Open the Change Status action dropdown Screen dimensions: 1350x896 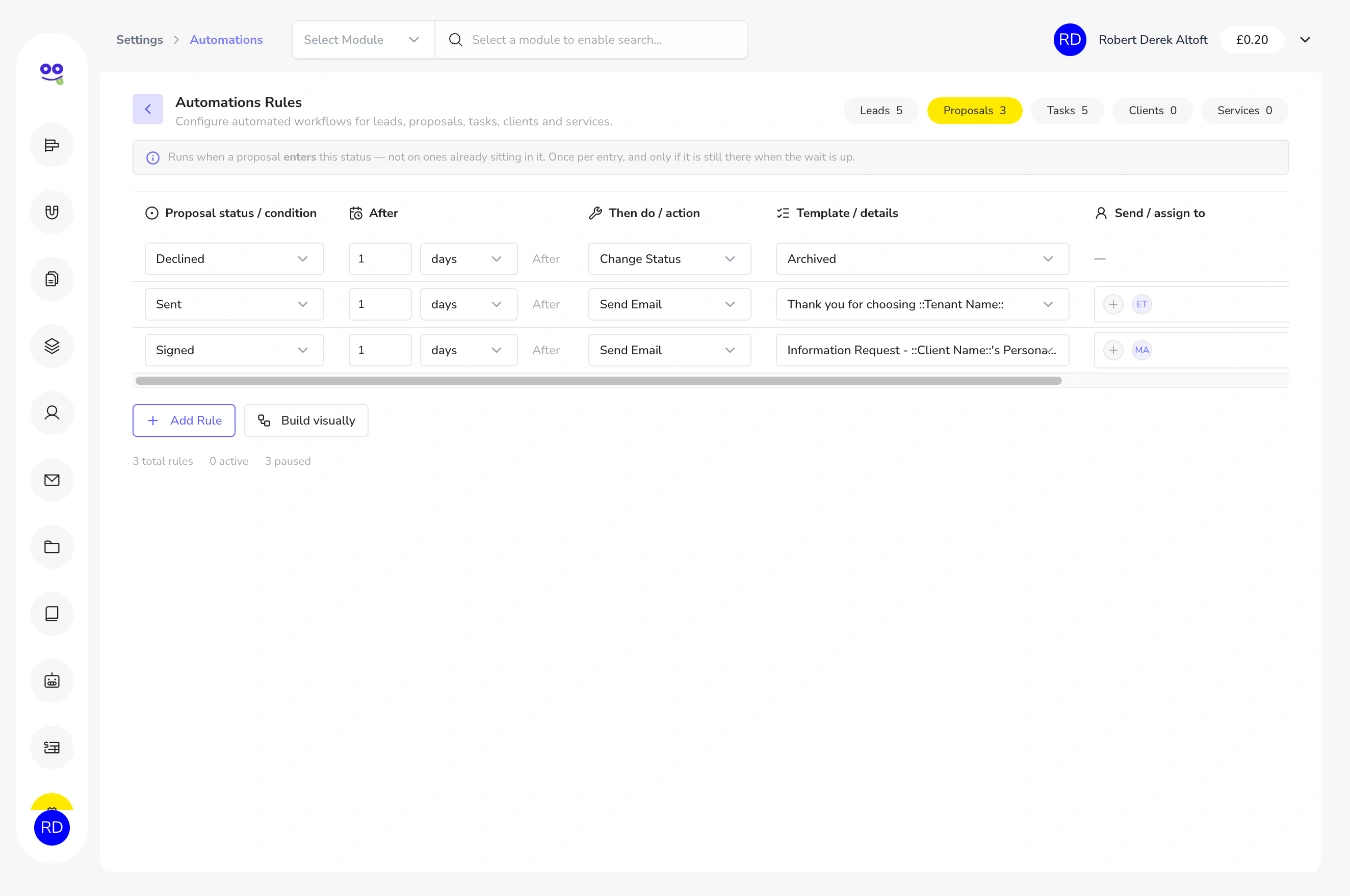point(669,259)
